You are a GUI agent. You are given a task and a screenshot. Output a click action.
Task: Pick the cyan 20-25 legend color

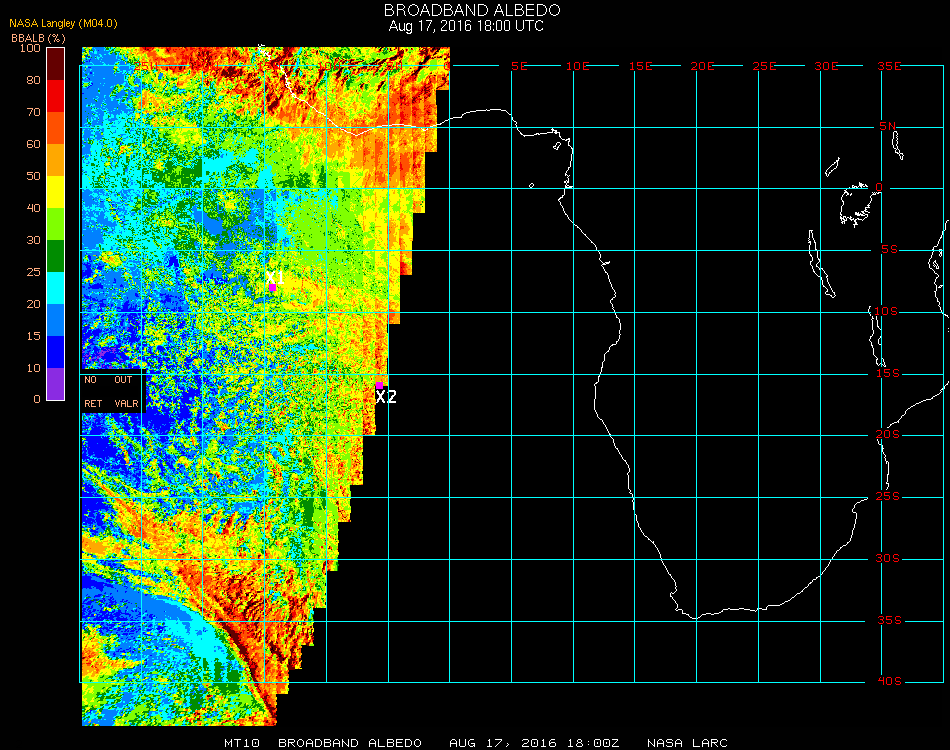point(56,288)
